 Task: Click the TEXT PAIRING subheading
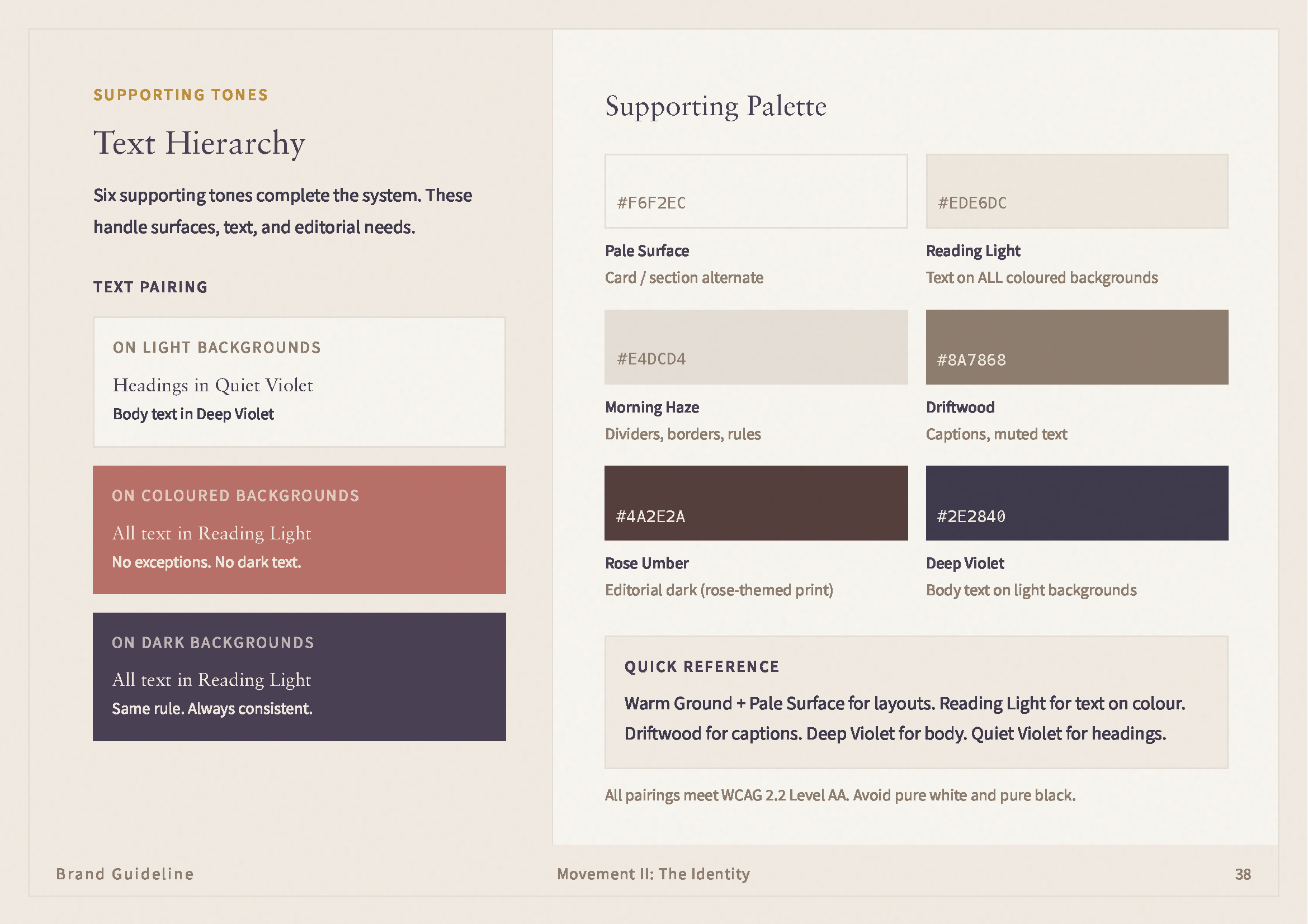pyautogui.click(x=150, y=287)
